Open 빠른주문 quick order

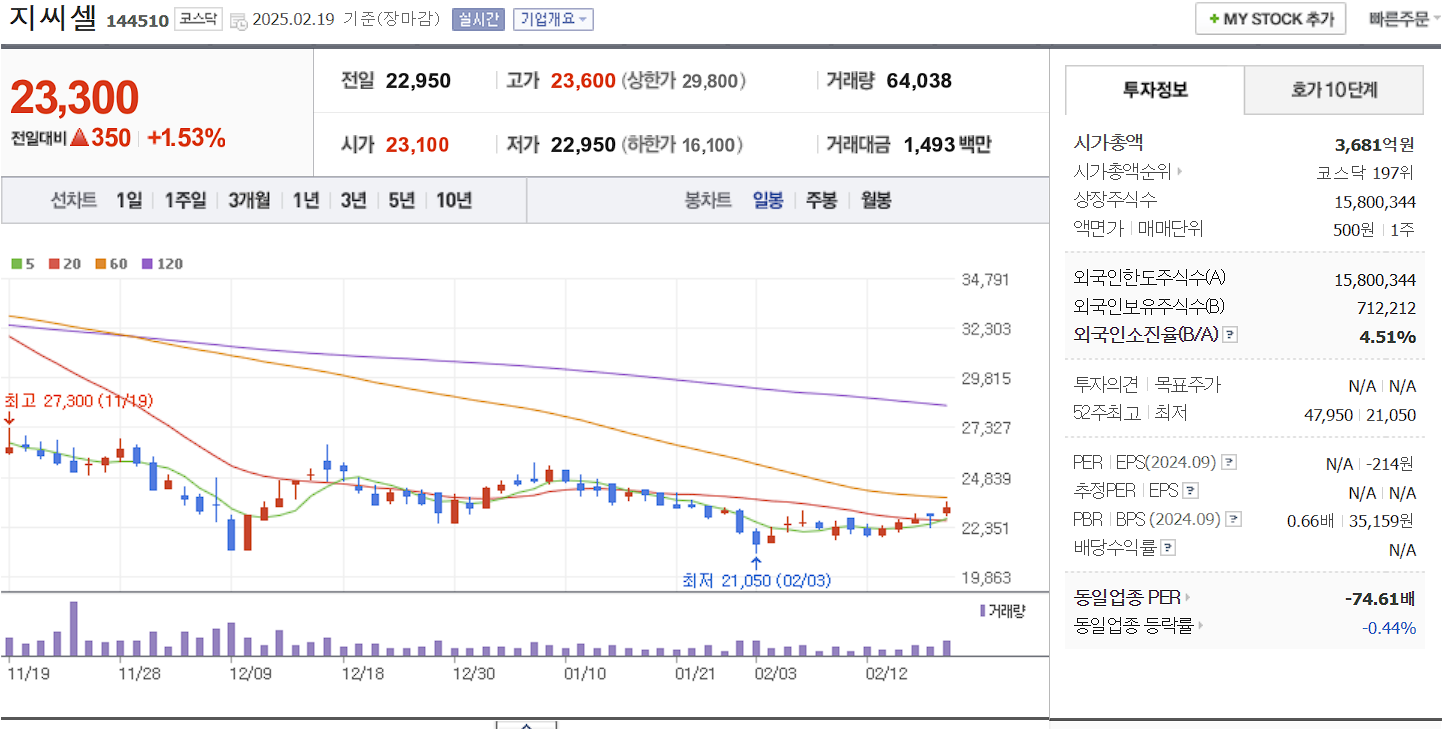[x=1398, y=18]
